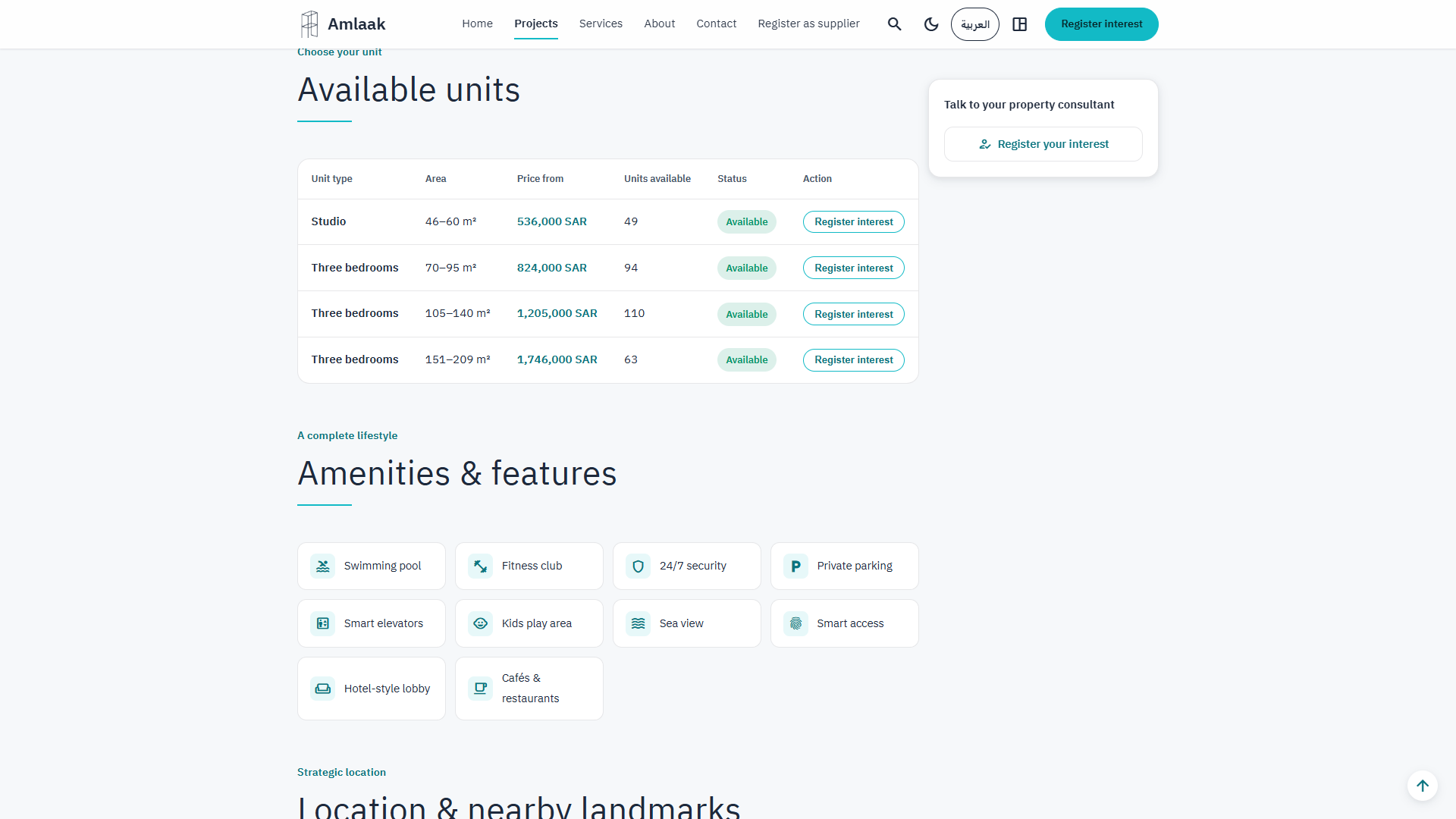Screen dimensions: 1456x819
Task: Click the Sea view waves icon
Action: point(639,623)
